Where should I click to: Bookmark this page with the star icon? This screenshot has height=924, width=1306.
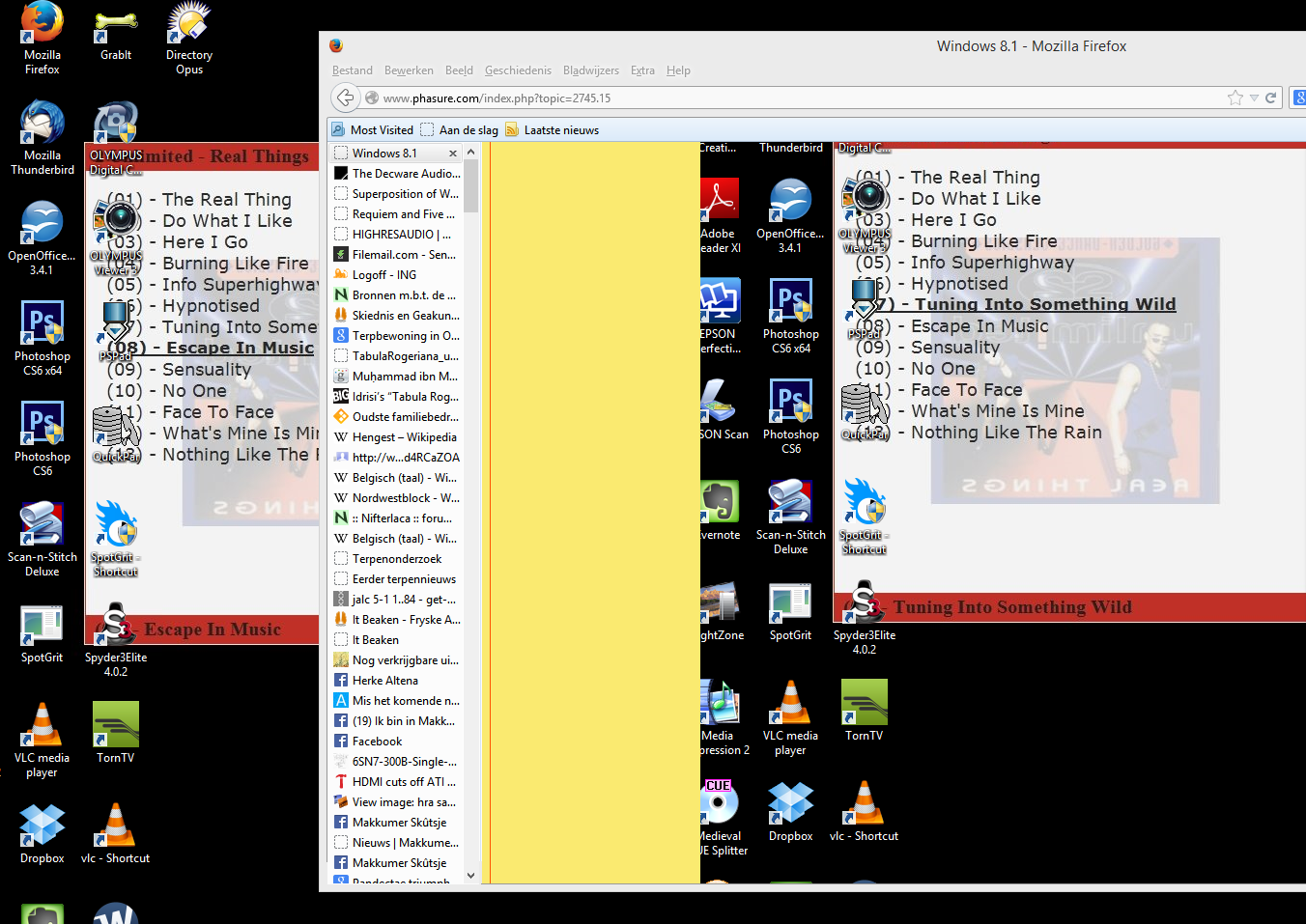(x=1235, y=98)
